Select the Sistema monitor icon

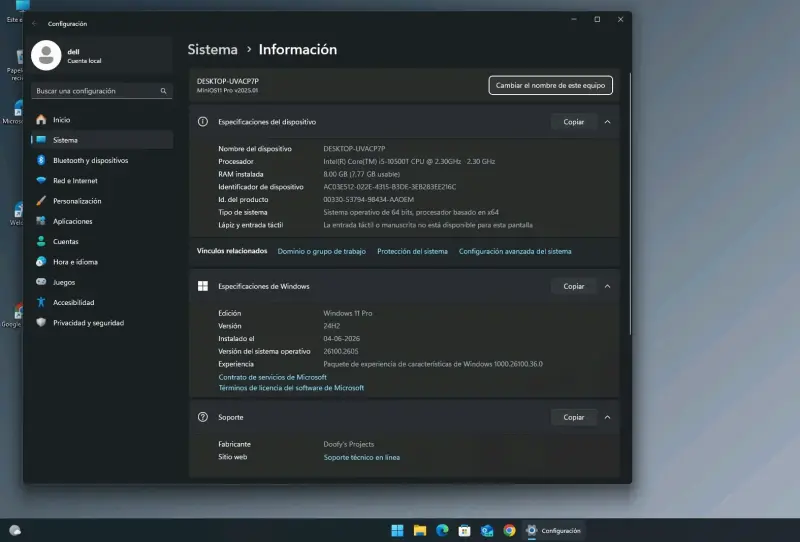pyautogui.click(x=41, y=140)
